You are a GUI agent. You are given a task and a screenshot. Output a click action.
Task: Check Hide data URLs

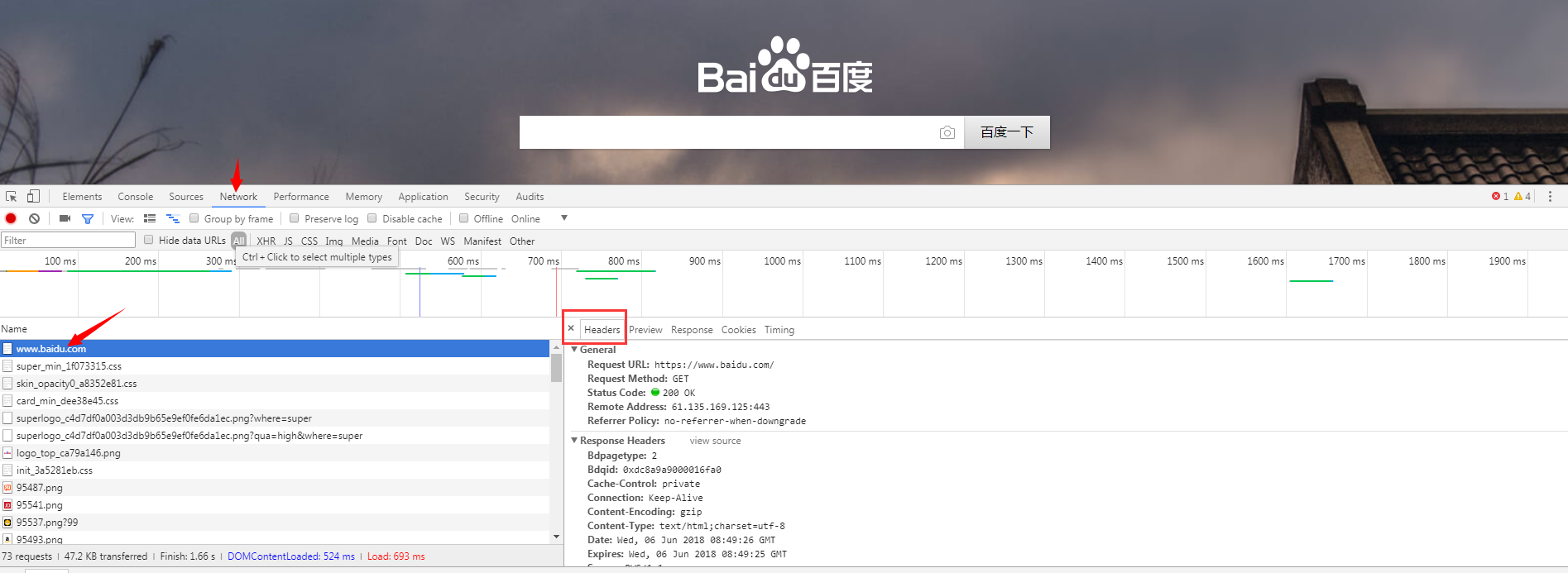pyautogui.click(x=149, y=240)
